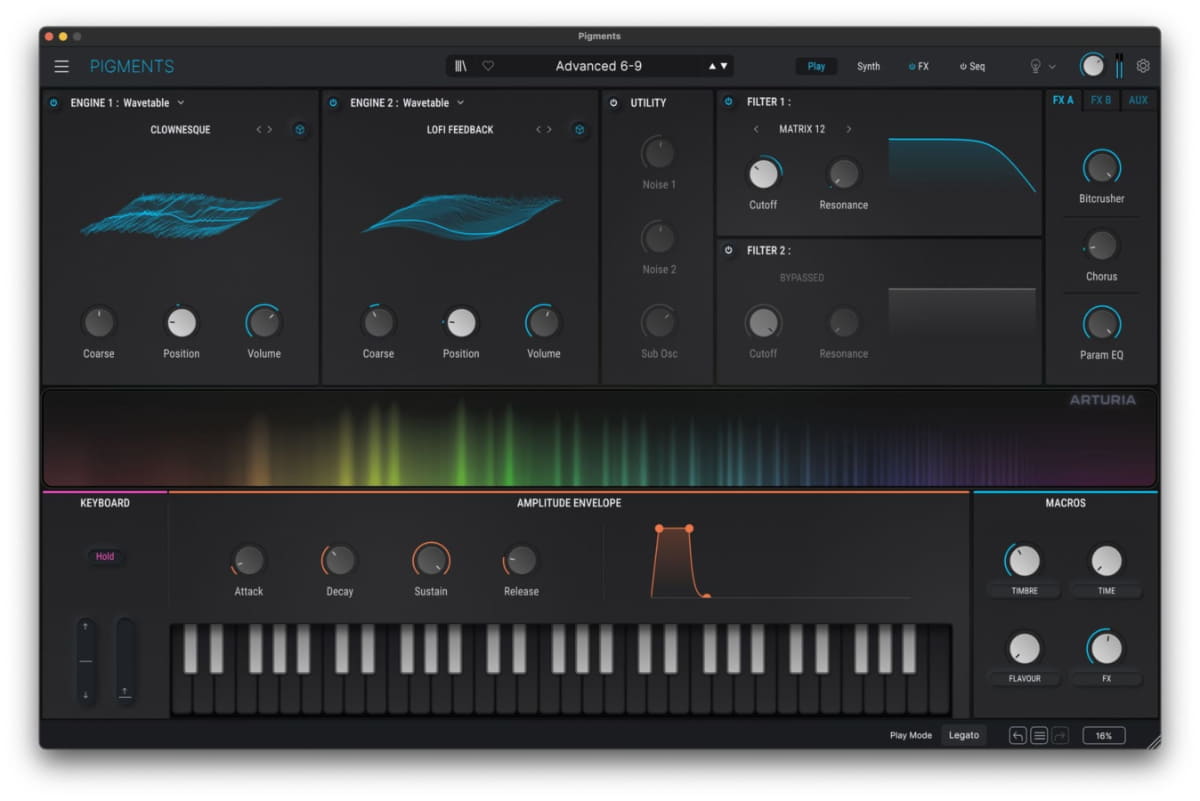Image resolution: width=1200 pixels, height=801 pixels.
Task: Toggle the Utility engine power button
Action: click(x=614, y=102)
